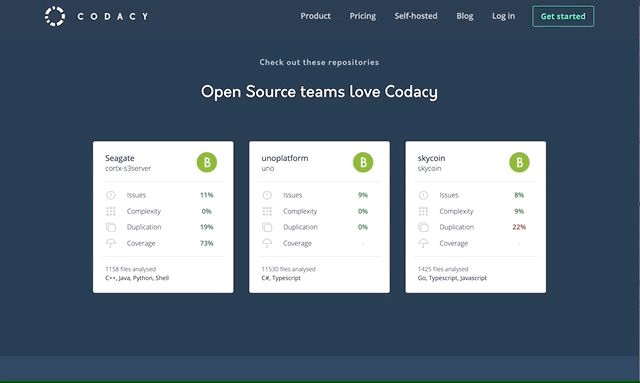640x383 pixels.
Task: Click the Get started button
Action: [x=563, y=16]
